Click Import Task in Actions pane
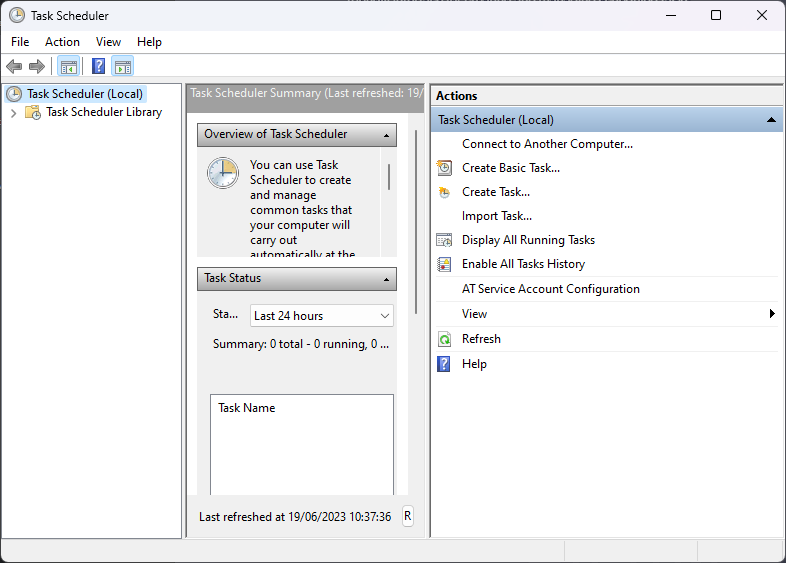 pyautogui.click(x=496, y=216)
